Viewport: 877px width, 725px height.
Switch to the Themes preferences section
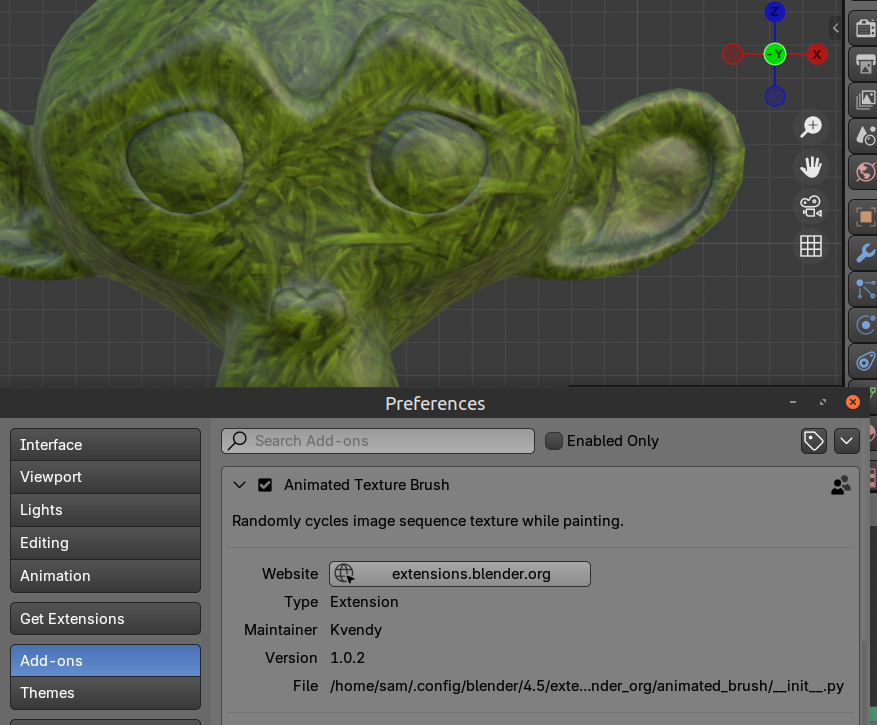point(105,693)
